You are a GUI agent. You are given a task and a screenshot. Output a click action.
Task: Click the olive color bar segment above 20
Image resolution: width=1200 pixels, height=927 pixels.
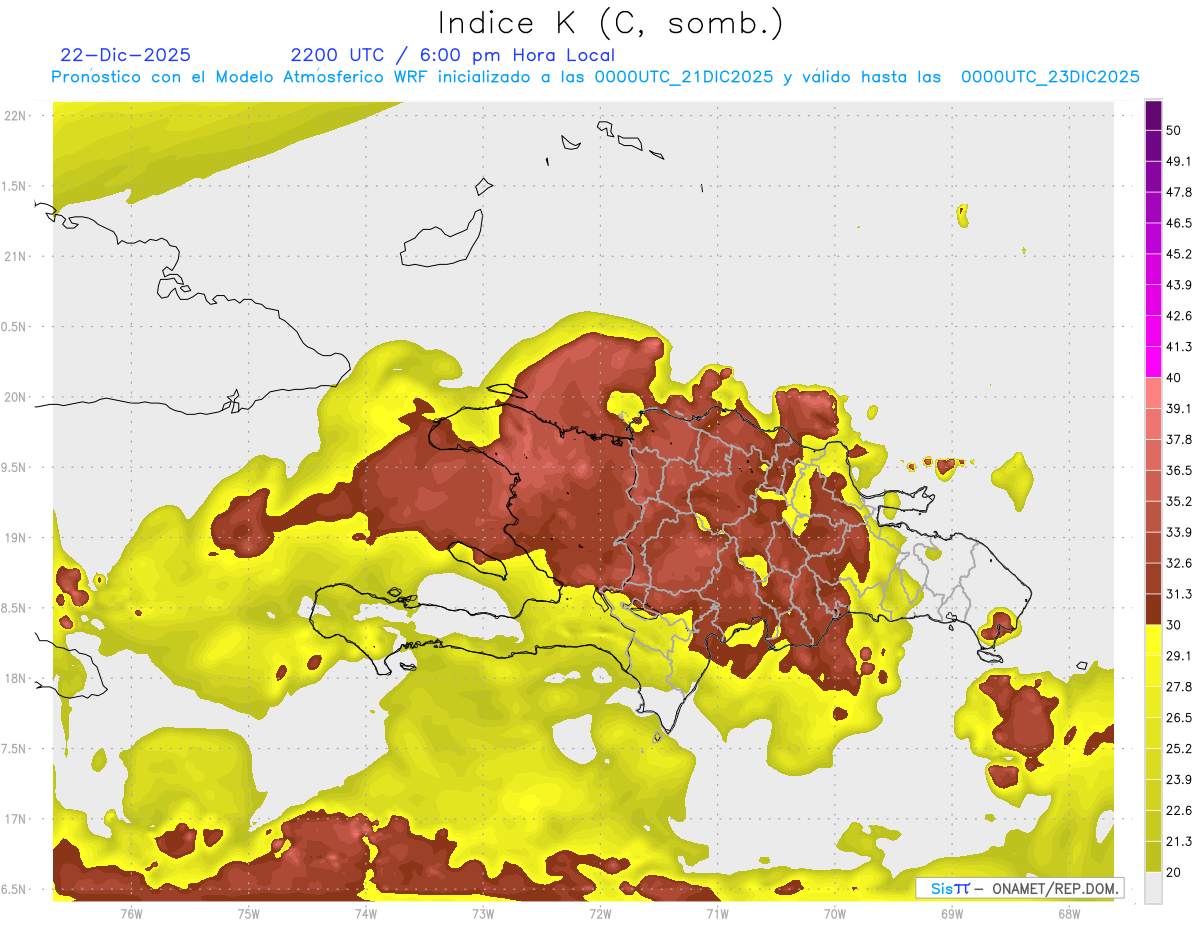(x=1153, y=856)
